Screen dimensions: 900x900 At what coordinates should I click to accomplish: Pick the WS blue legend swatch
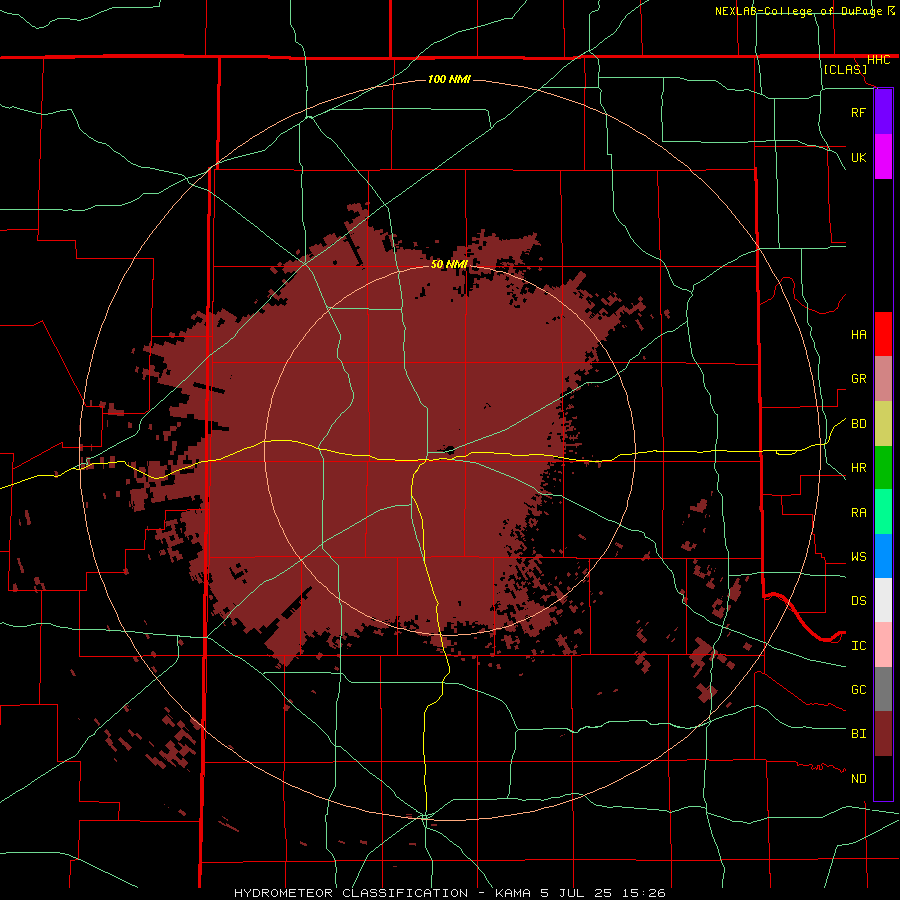[883, 556]
